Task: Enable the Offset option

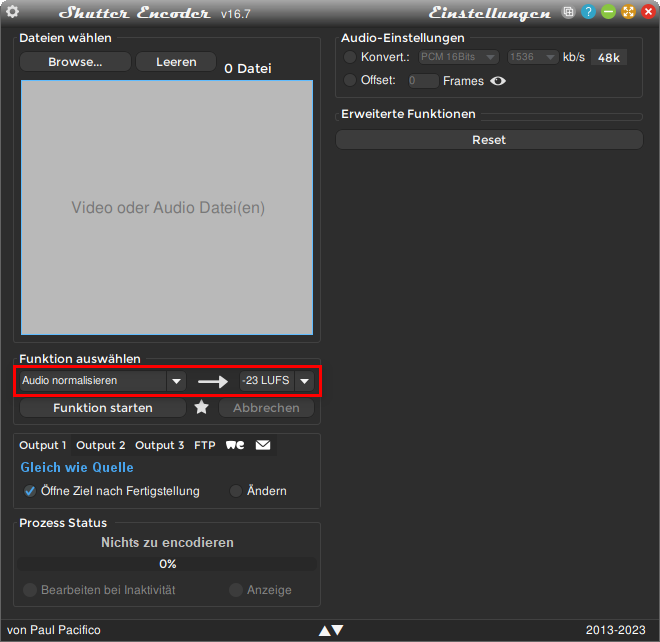Action: tap(350, 80)
